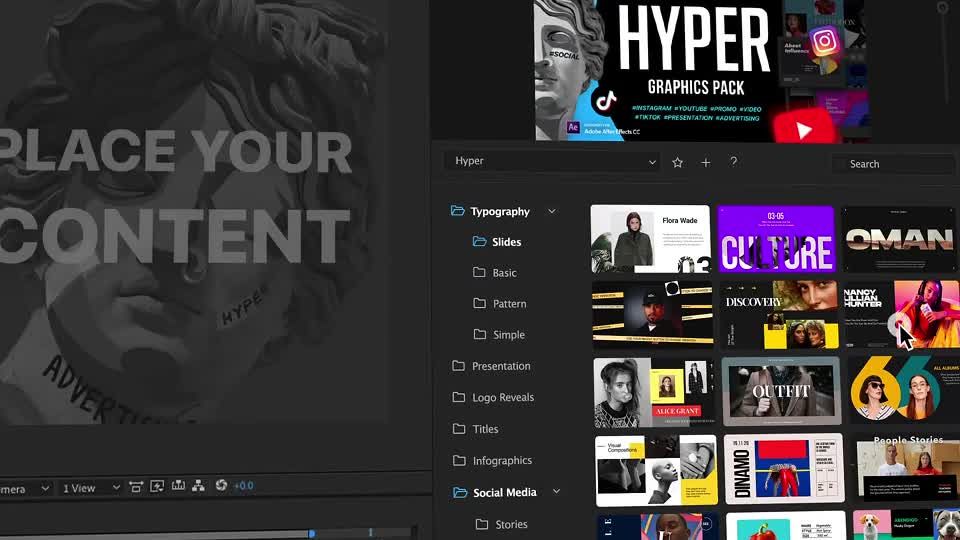Click the plus add icon
The height and width of the screenshot is (540, 960).
tap(705, 162)
